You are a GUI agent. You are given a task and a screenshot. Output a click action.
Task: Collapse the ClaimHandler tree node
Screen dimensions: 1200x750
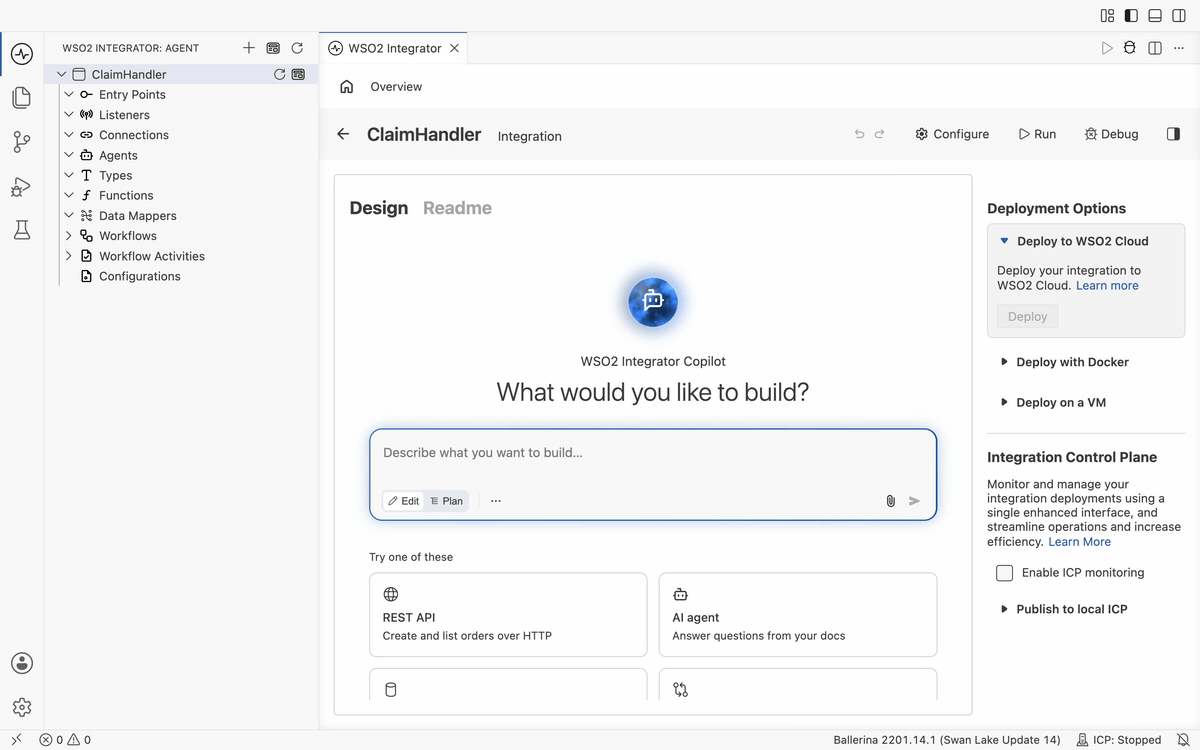[62, 74]
